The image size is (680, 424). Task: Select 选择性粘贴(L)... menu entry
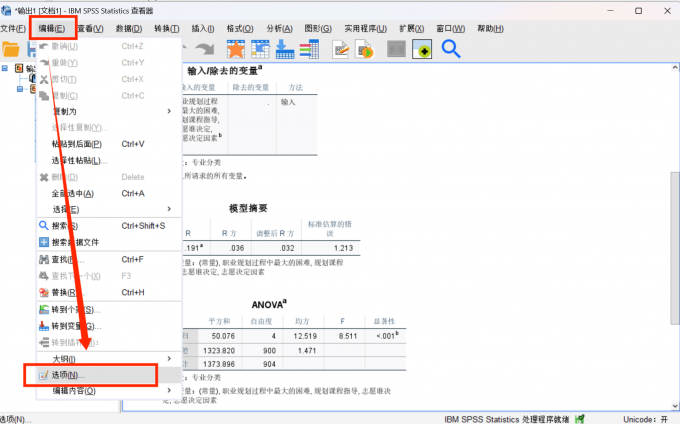109,160
